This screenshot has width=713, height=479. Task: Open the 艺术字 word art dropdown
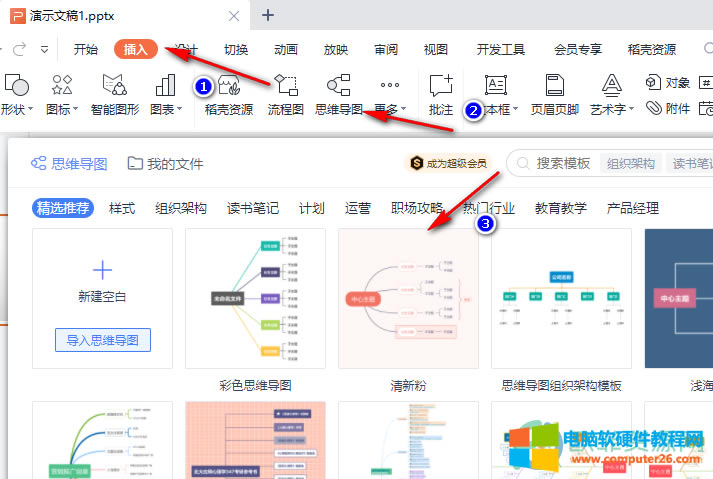[612, 109]
